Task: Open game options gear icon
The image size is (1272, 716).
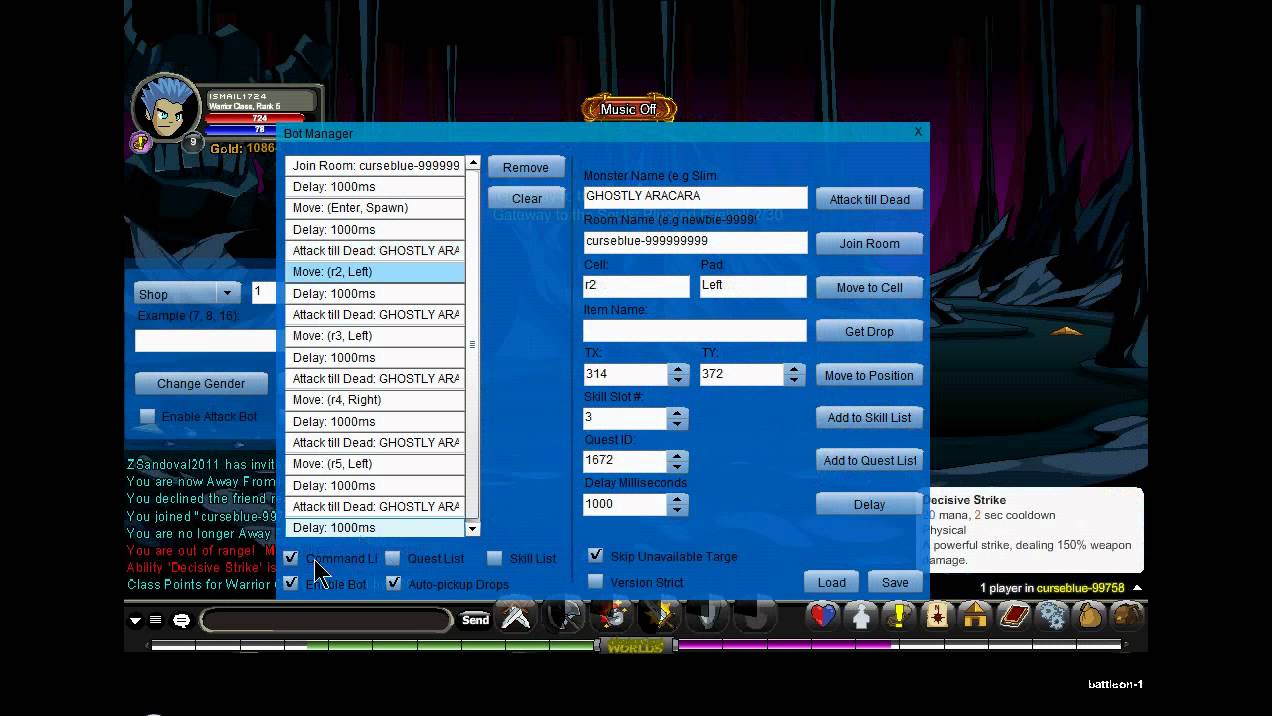Action: pyautogui.click(x=1051, y=617)
